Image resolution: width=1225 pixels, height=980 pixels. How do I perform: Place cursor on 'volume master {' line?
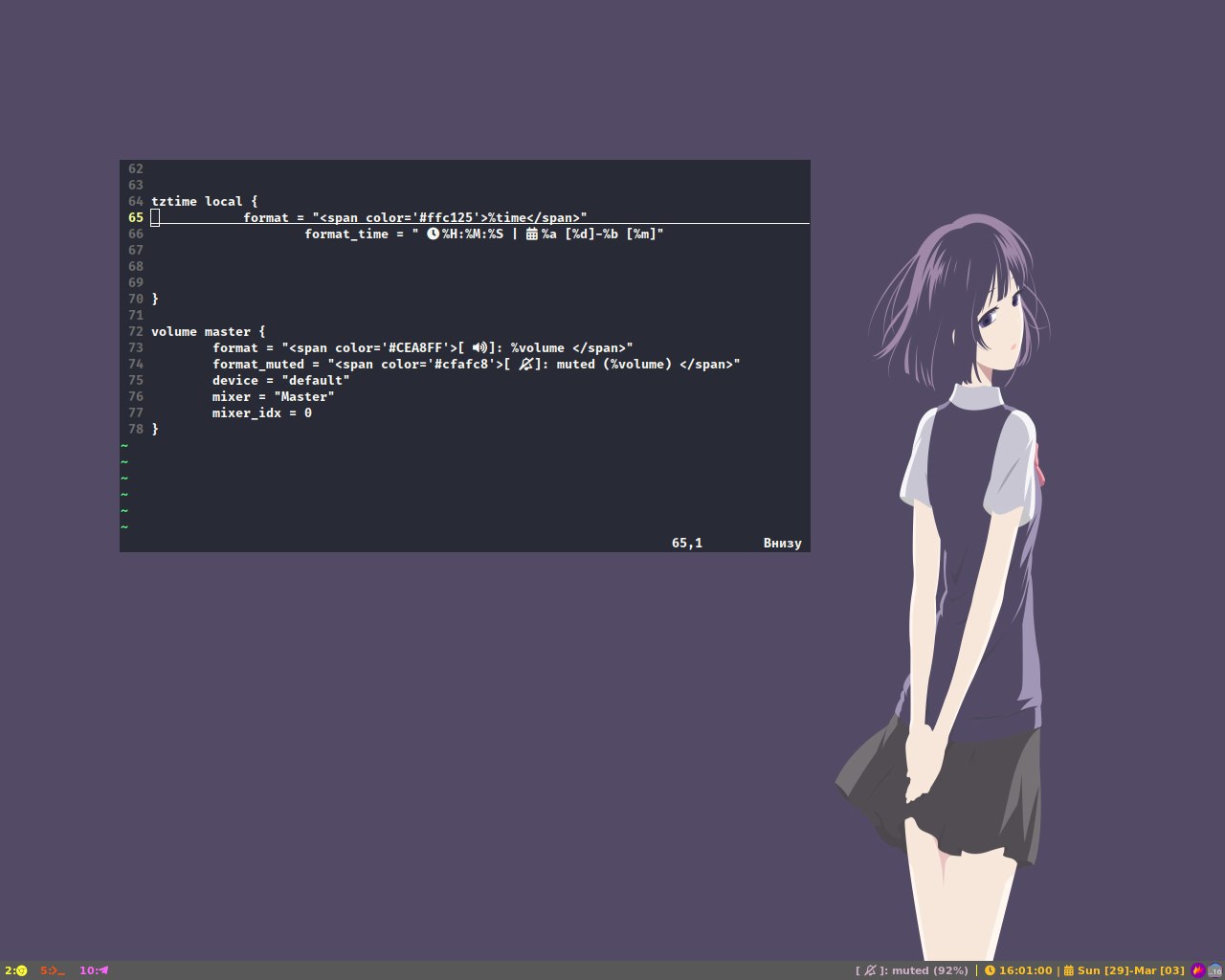pos(208,332)
